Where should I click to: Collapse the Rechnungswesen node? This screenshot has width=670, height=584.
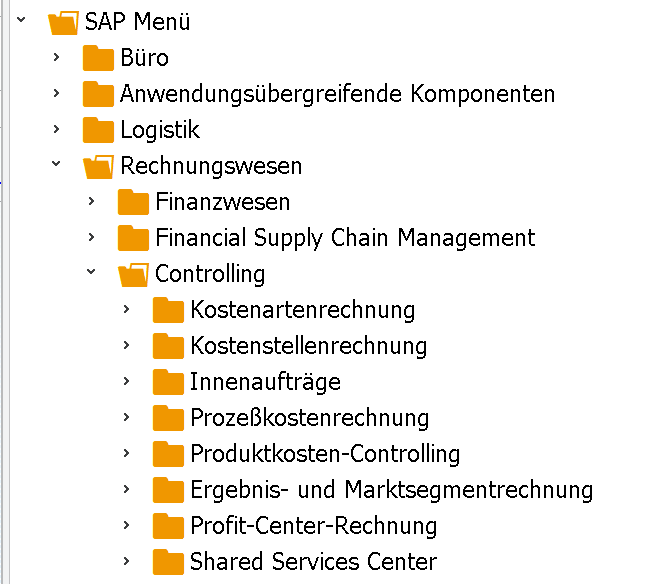pos(56,163)
